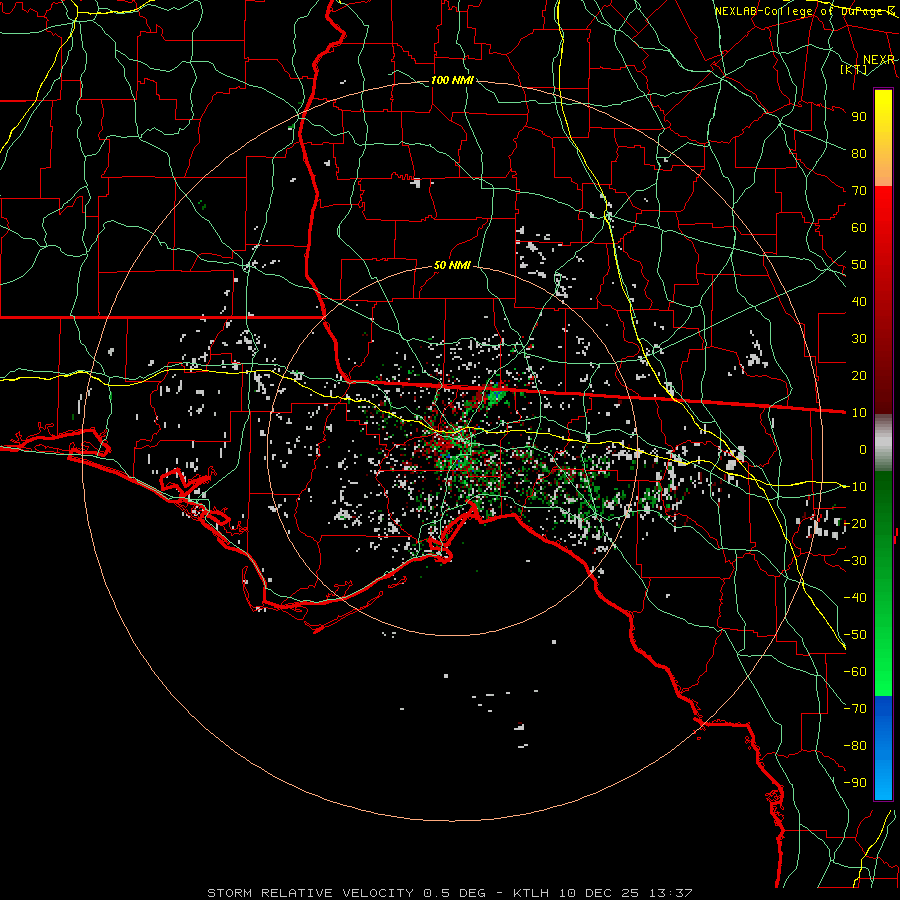Click the 50 value on velocity scale
Image resolution: width=900 pixels, height=900 pixels.
[859, 265]
